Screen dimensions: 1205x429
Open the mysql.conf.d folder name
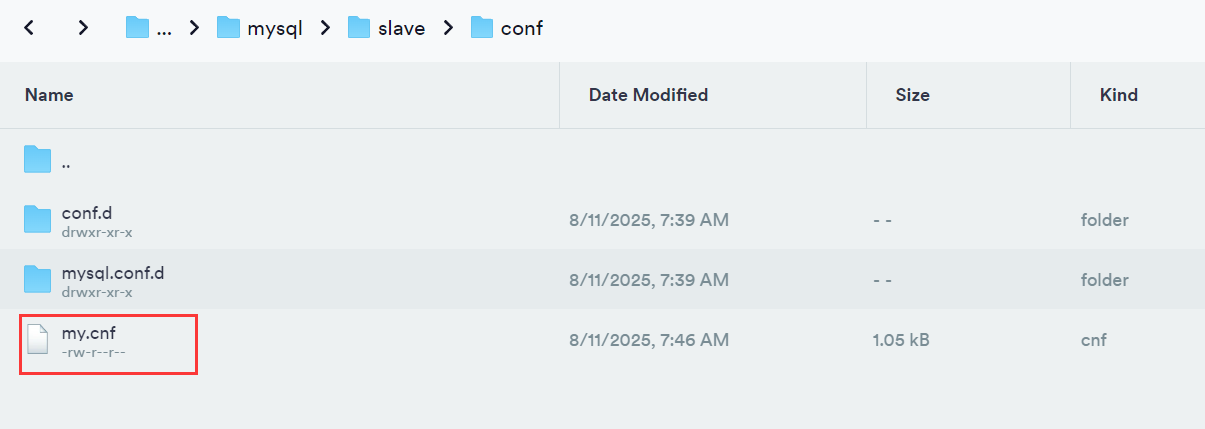[112, 271]
